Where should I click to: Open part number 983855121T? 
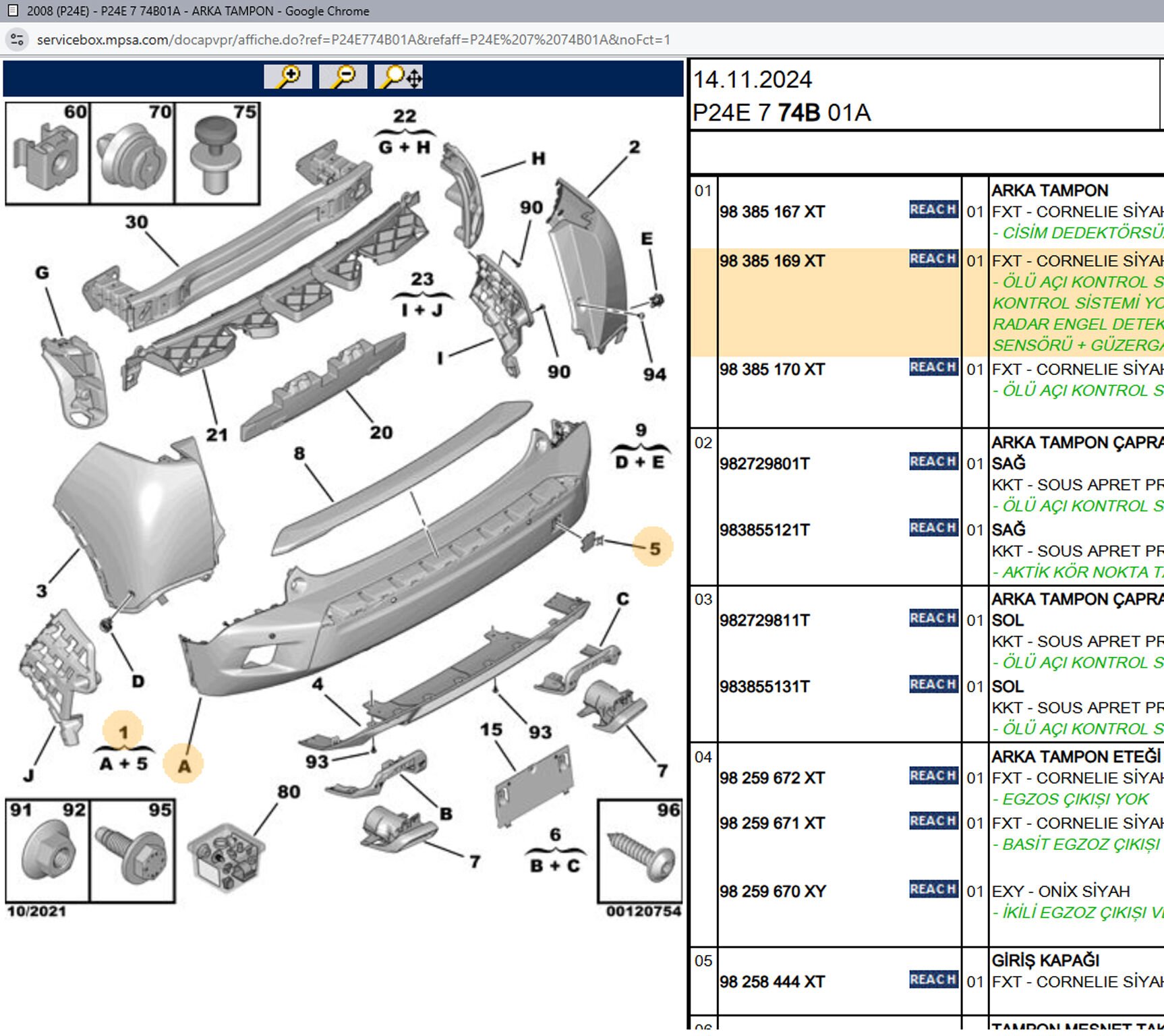[764, 530]
